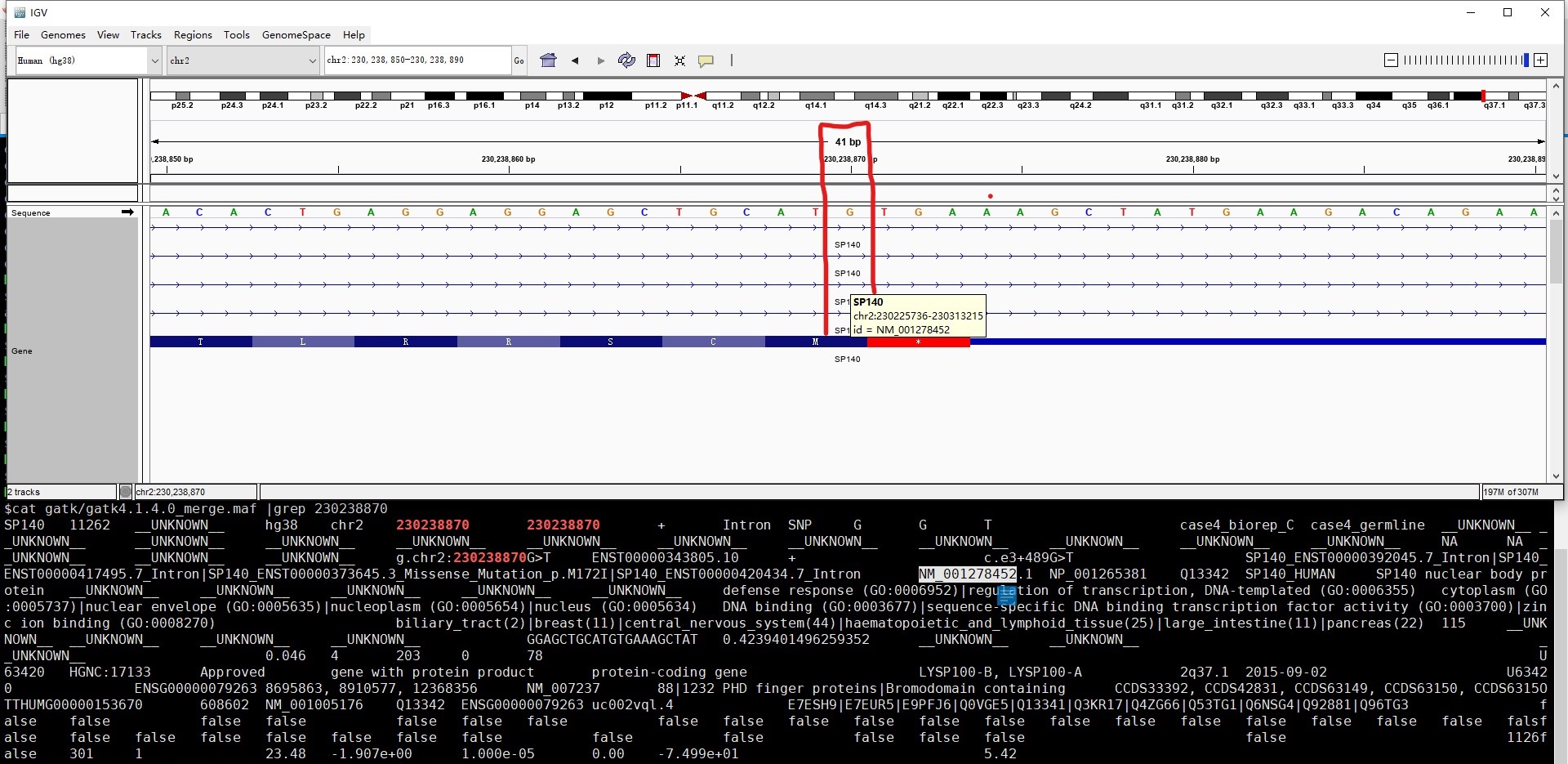Image resolution: width=1568 pixels, height=764 pixels.
Task: Open the Regions menu
Action: tap(193, 34)
